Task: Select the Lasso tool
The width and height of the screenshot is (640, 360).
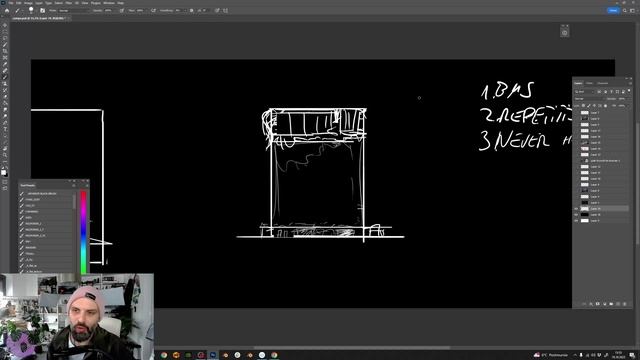Action: (x=5, y=38)
